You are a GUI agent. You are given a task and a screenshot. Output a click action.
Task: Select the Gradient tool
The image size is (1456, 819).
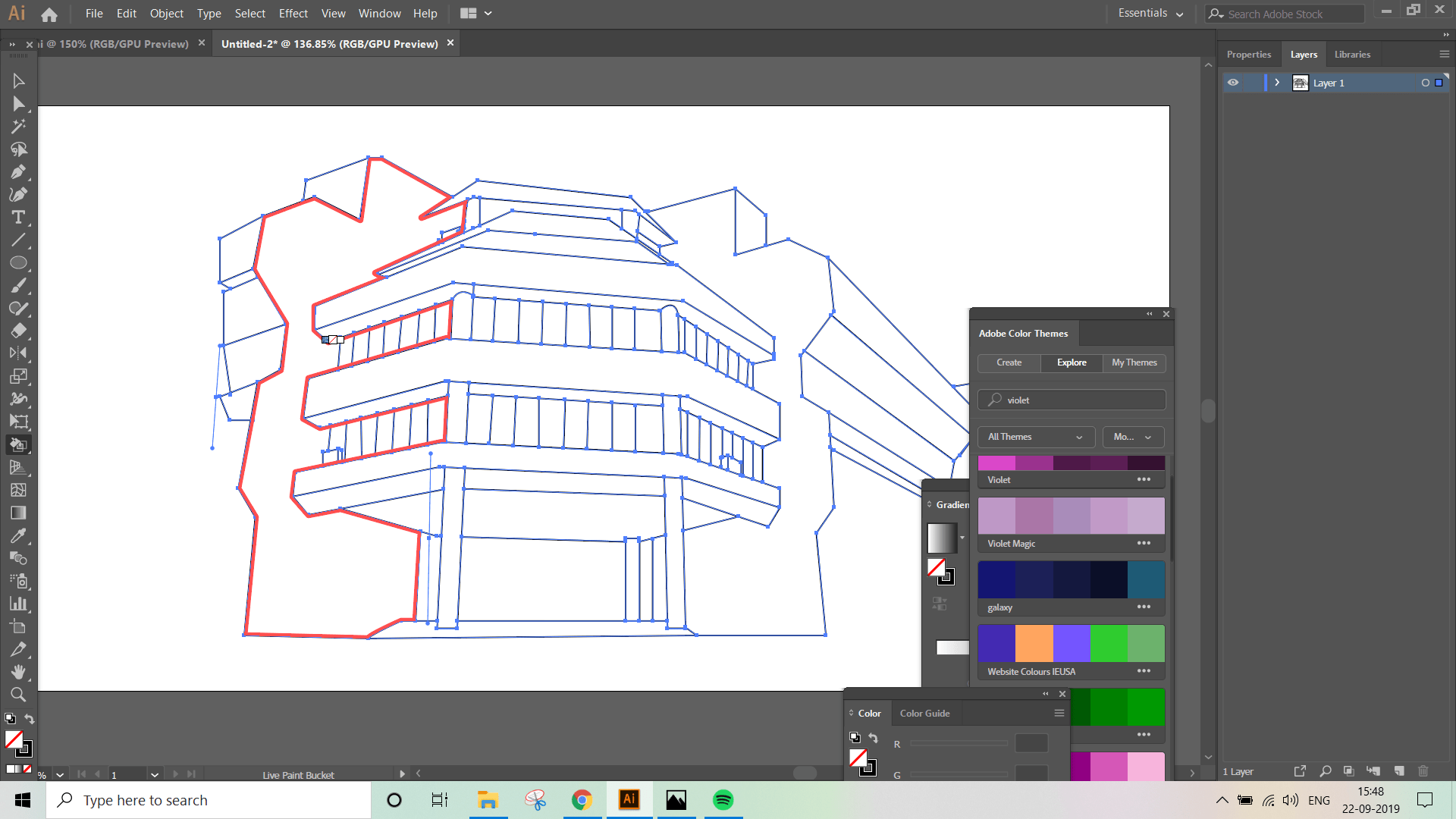click(x=19, y=513)
